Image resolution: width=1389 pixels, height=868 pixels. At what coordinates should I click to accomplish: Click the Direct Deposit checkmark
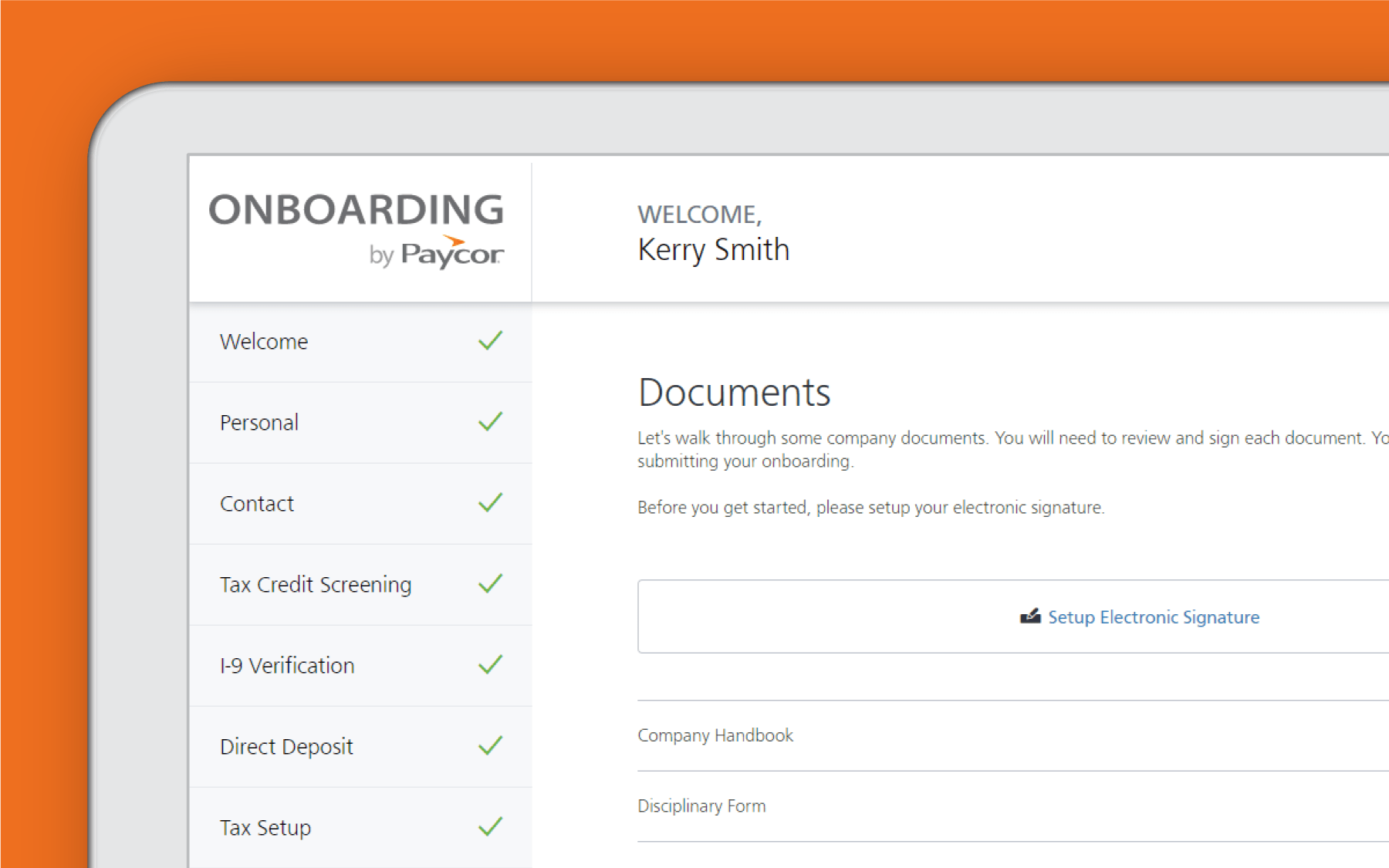point(491,745)
